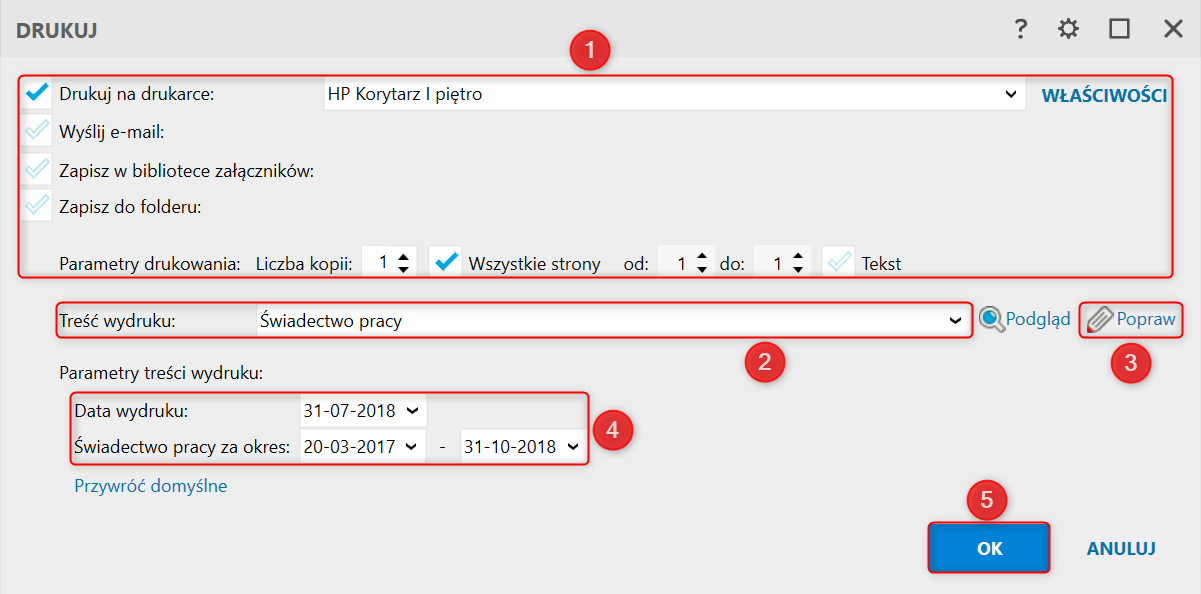Open printer WŁAŚCIWOŚCI link
This screenshot has width=1201, height=594.
click(x=1105, y=96)
